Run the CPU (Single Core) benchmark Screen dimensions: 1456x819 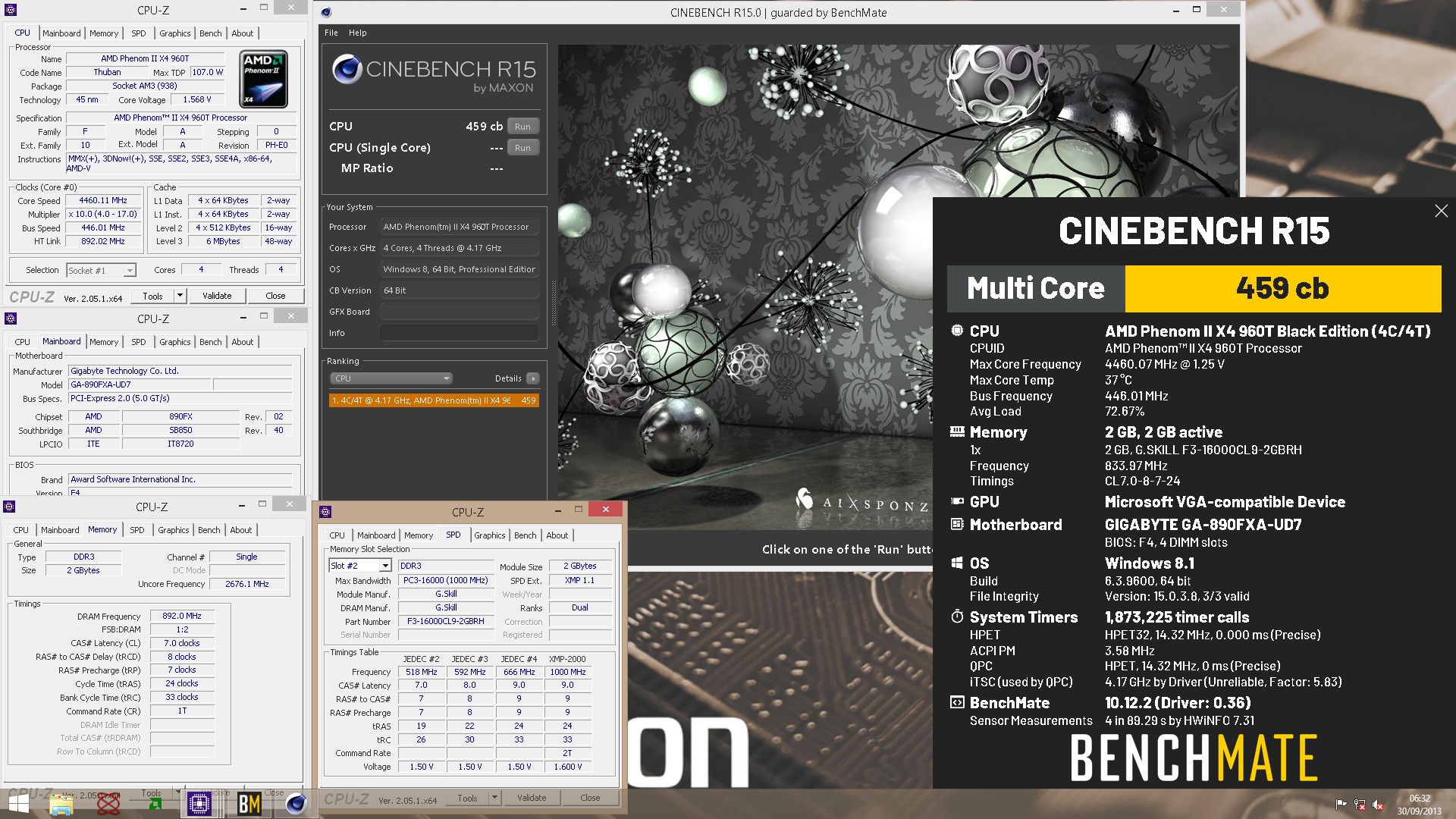pyautogui.click(x=522, y=148)
